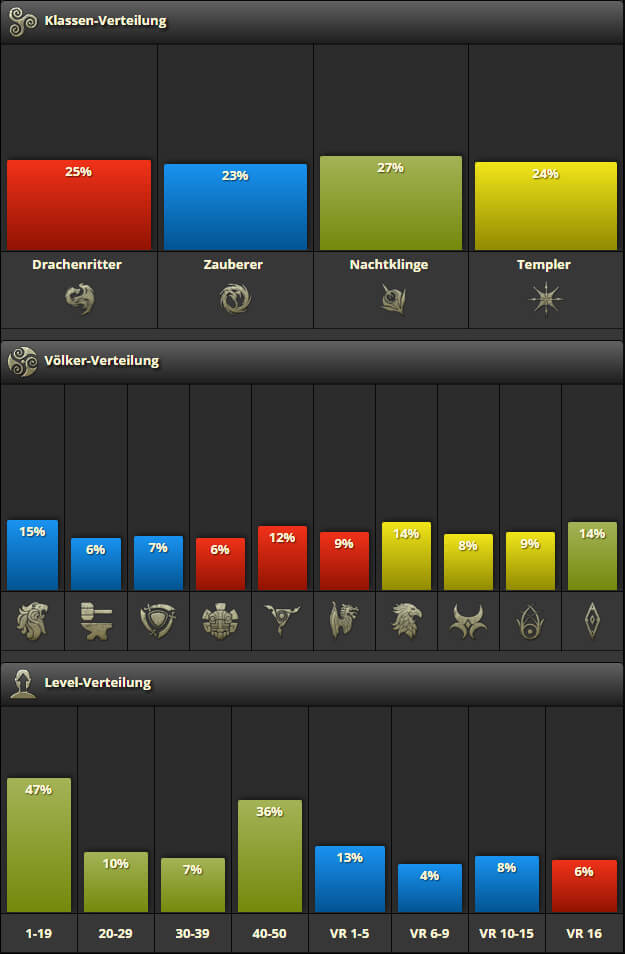Image resolution: width=625 pixels, height=954 pixels.
Task: Click the triskelion icon beside Klassen-Verteilung
Action: (x=23, y=21)
